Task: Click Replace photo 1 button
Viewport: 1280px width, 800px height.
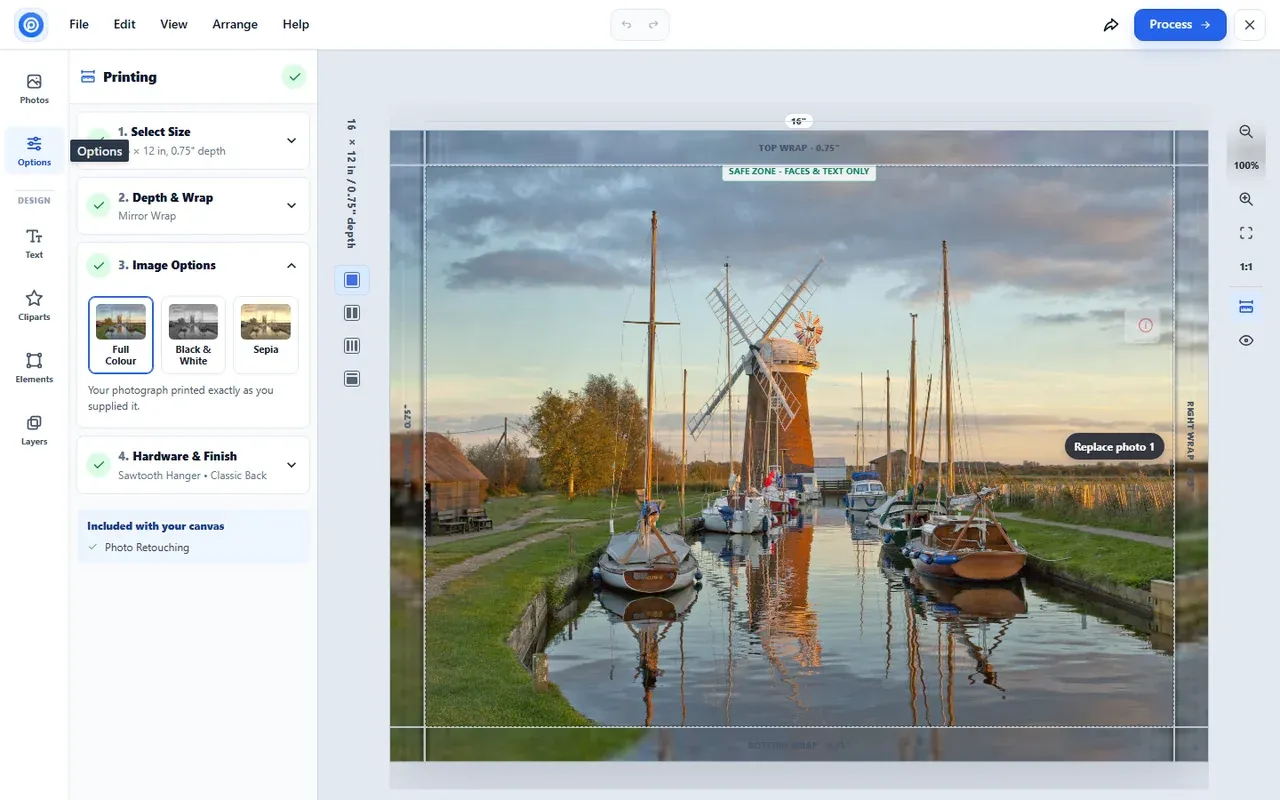Action: coord(1114,447)
